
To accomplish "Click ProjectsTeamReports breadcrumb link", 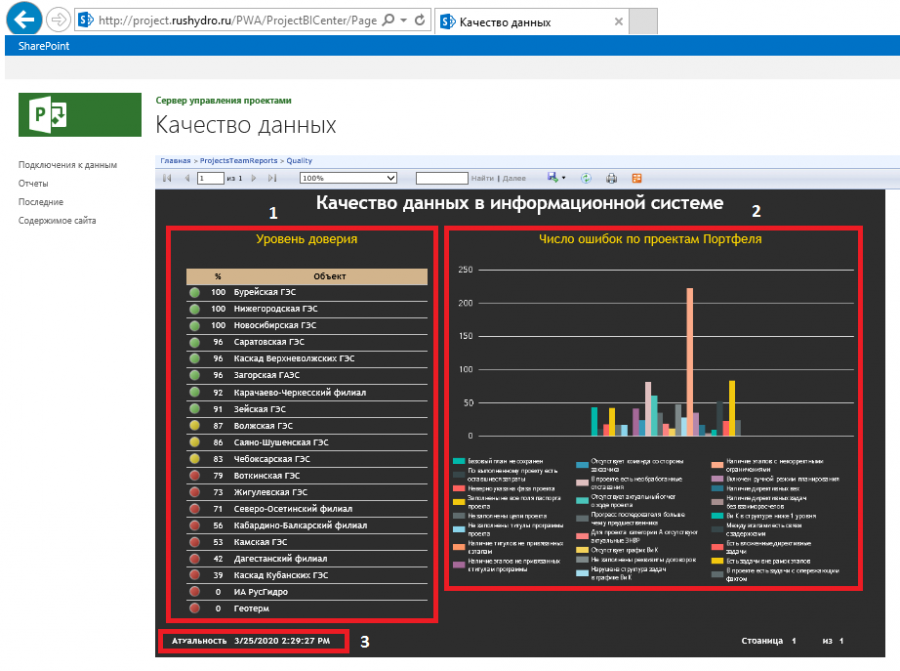I will 238,161.
